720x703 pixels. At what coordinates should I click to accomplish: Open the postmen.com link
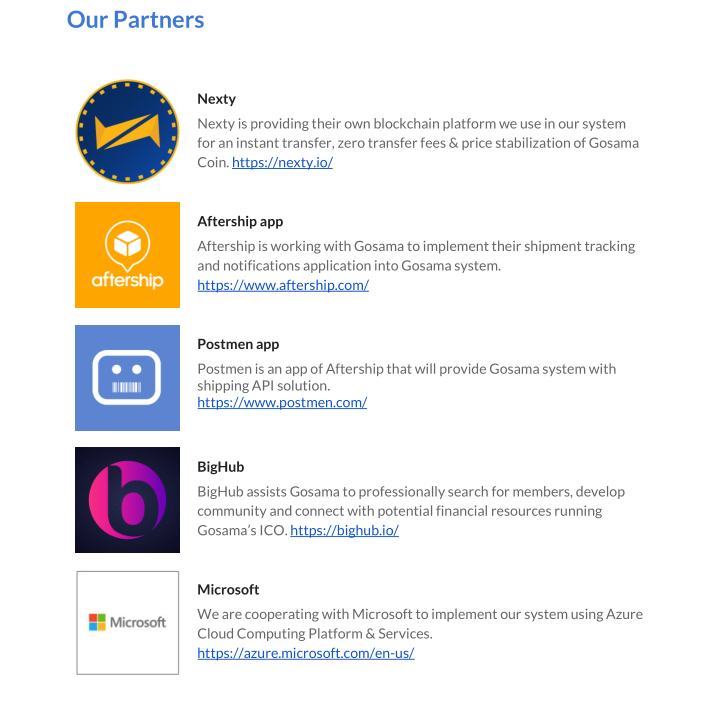[282, 403]
